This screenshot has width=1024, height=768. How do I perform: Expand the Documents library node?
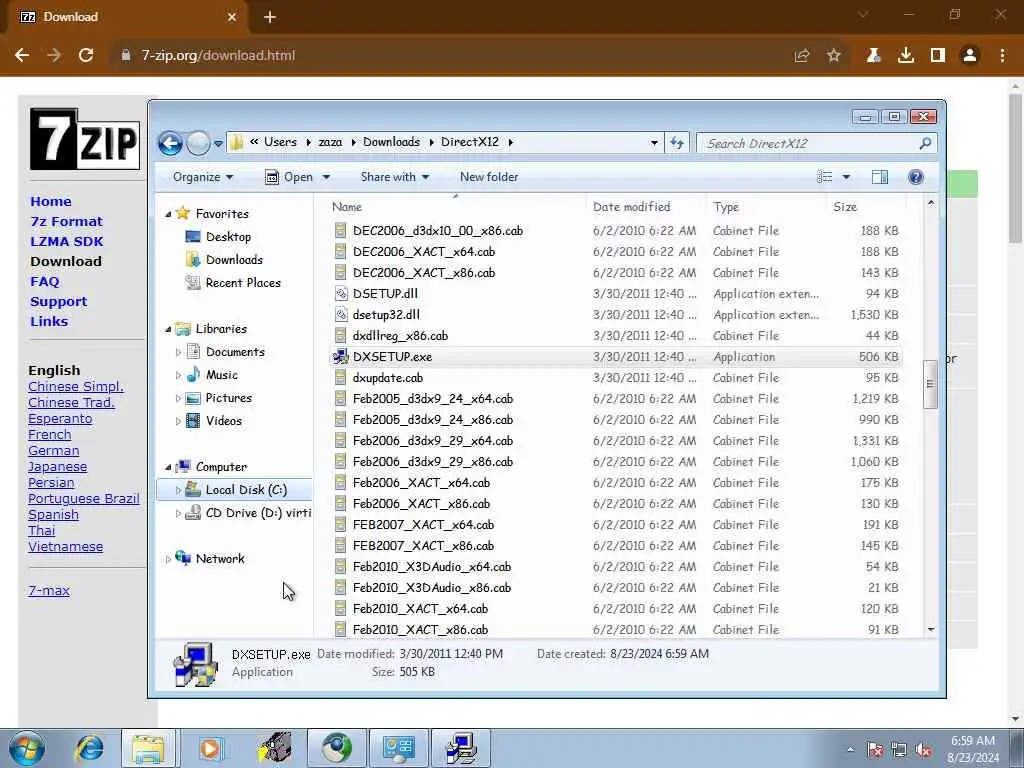click(x=178, y=352)
